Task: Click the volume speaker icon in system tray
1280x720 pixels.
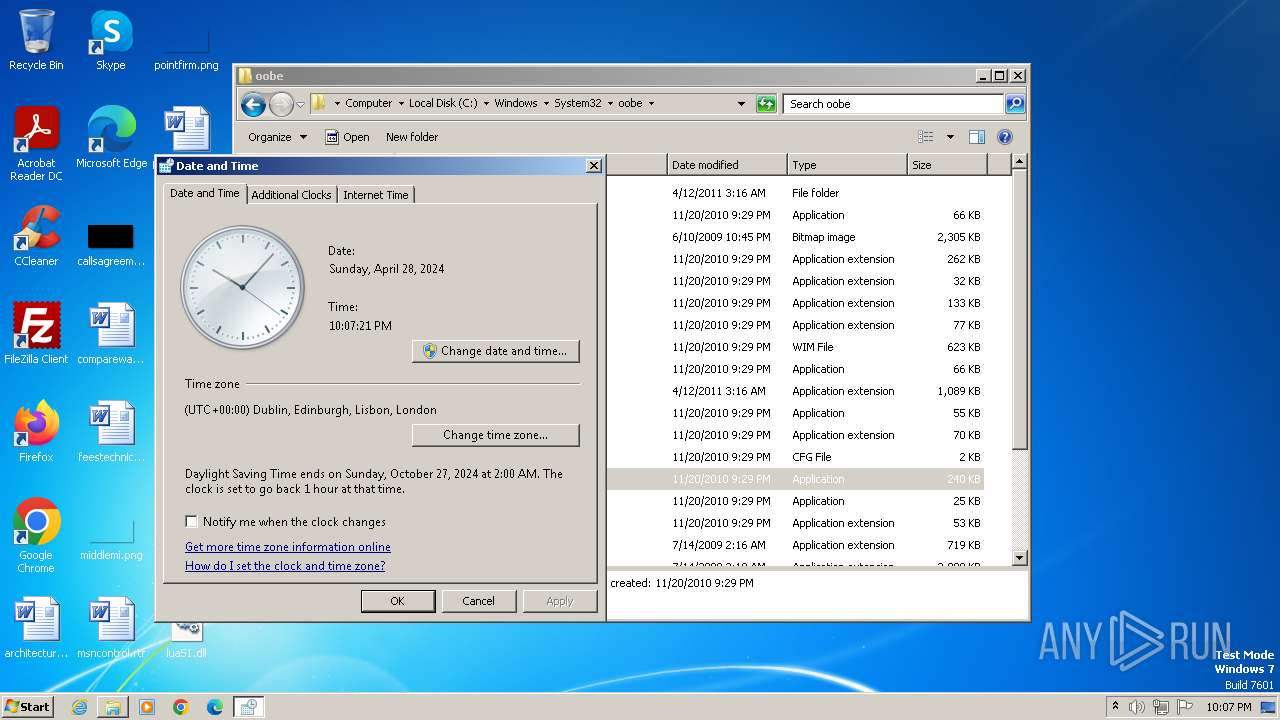Action: [x=1136, y=707]
